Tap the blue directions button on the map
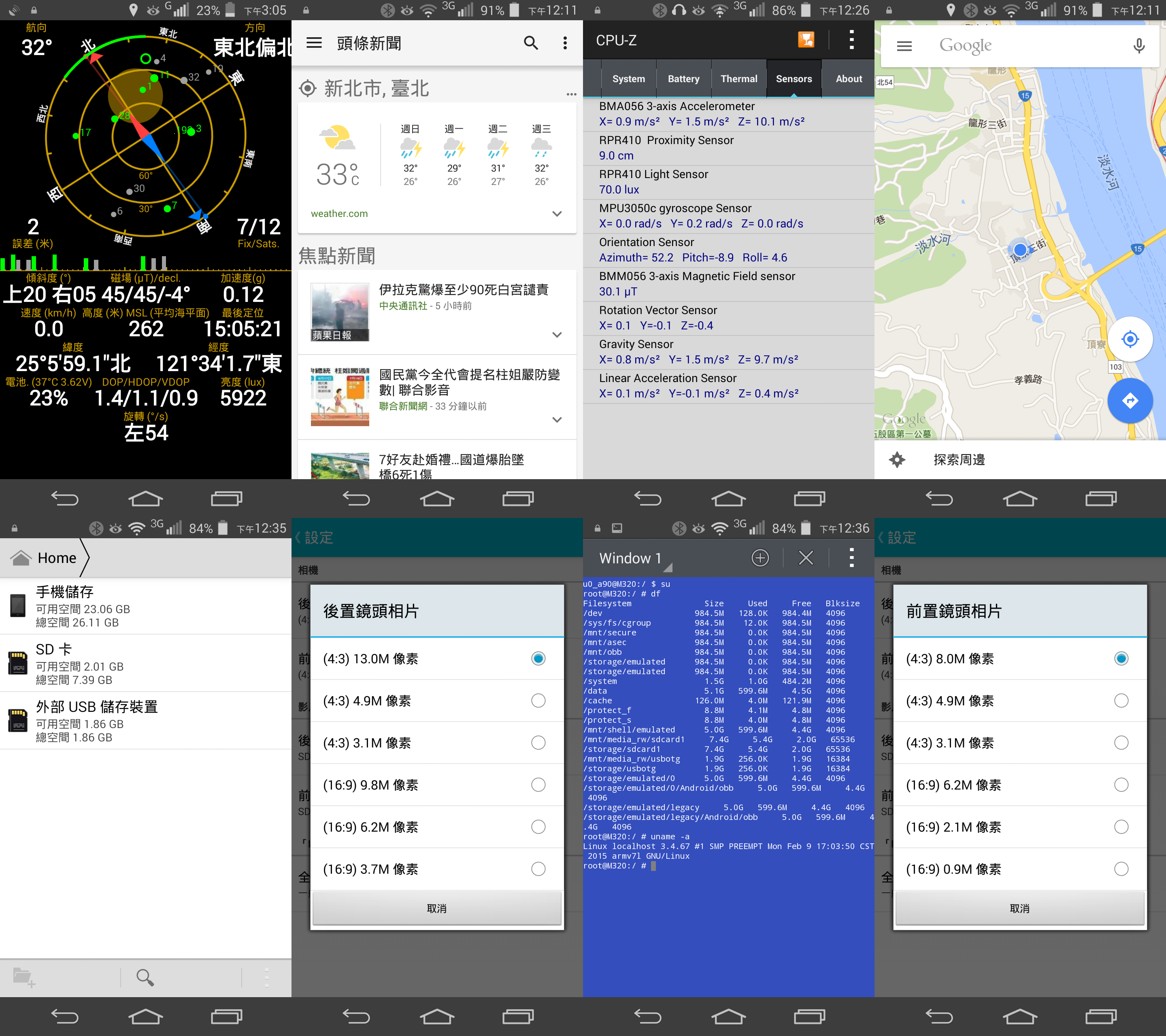Screen dimensions: 1166x1036 tap(1130, 400)
